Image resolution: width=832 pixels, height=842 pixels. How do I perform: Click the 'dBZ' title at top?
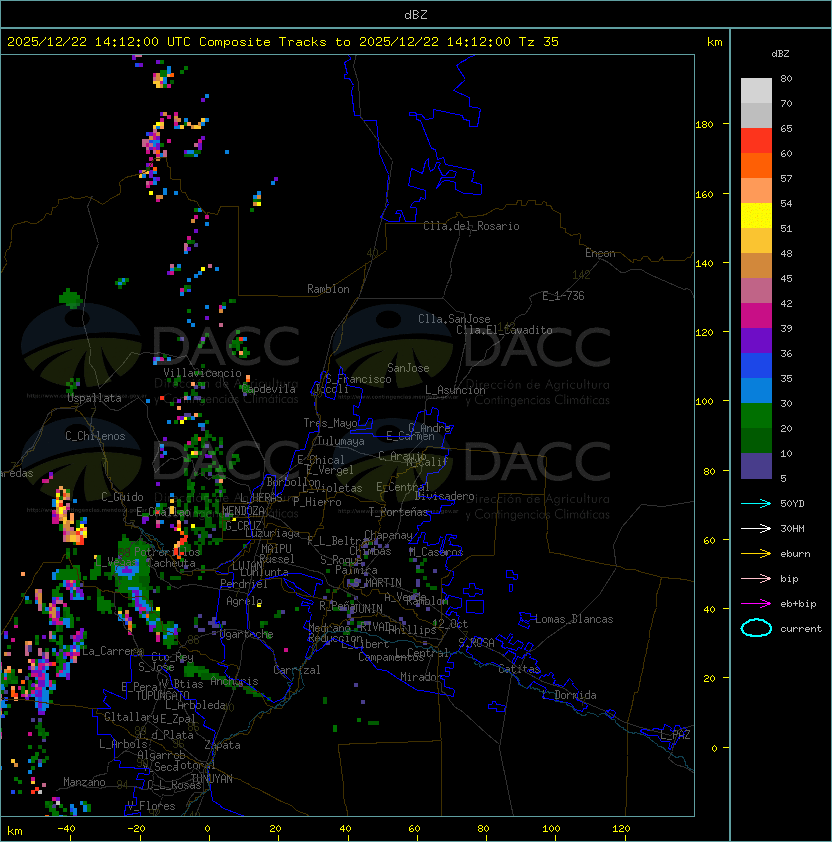click(x=416, y=14)
